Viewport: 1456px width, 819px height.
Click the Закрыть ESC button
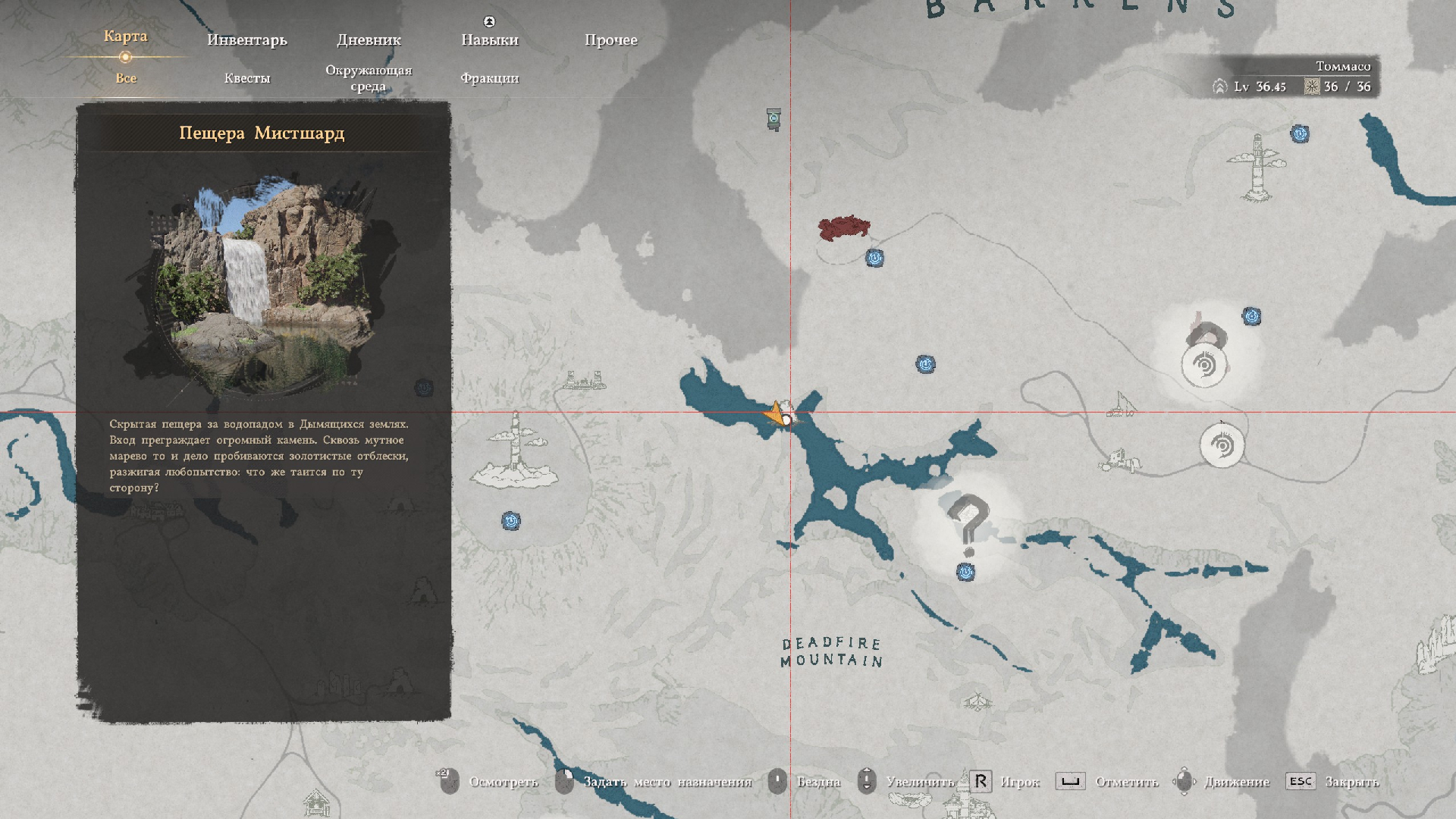tap(1332, 781)
